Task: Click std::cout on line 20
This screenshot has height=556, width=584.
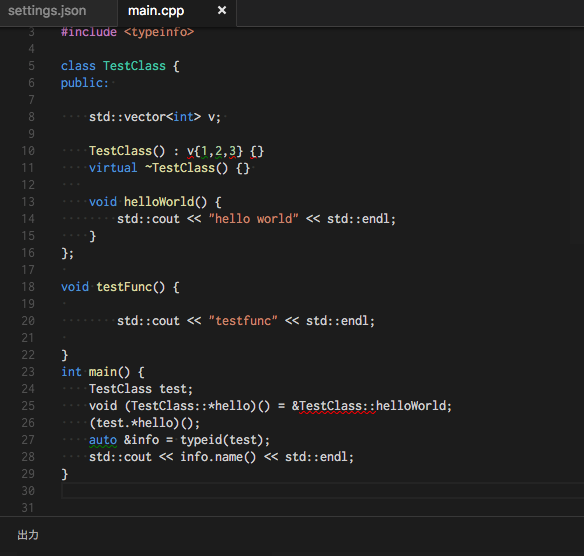Action: [148, 321]
